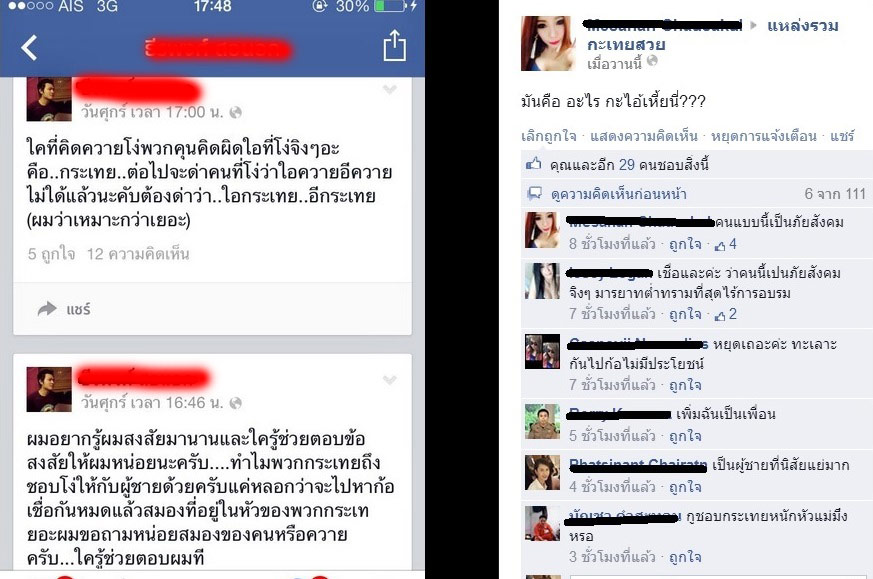Viewport: 873px width, 579px height.
Task: Open the 12 ความคิดเห็น comments count
Action: [x=138, y=254]
